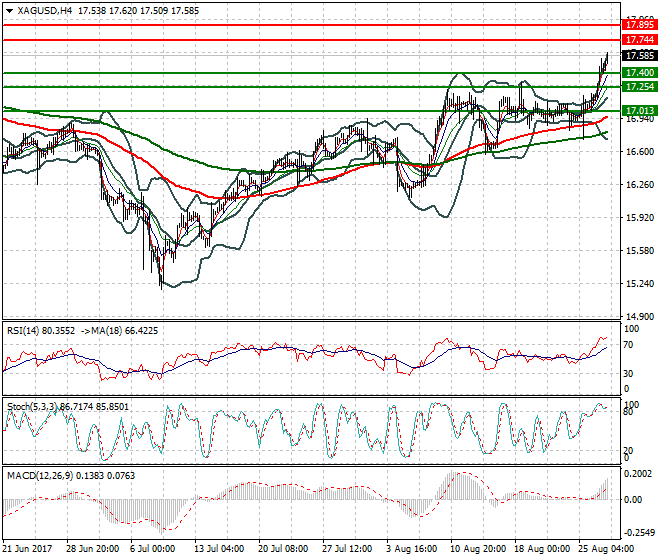
Task: Click the 15.580 price scale value
Action: [x=640, y=251]
